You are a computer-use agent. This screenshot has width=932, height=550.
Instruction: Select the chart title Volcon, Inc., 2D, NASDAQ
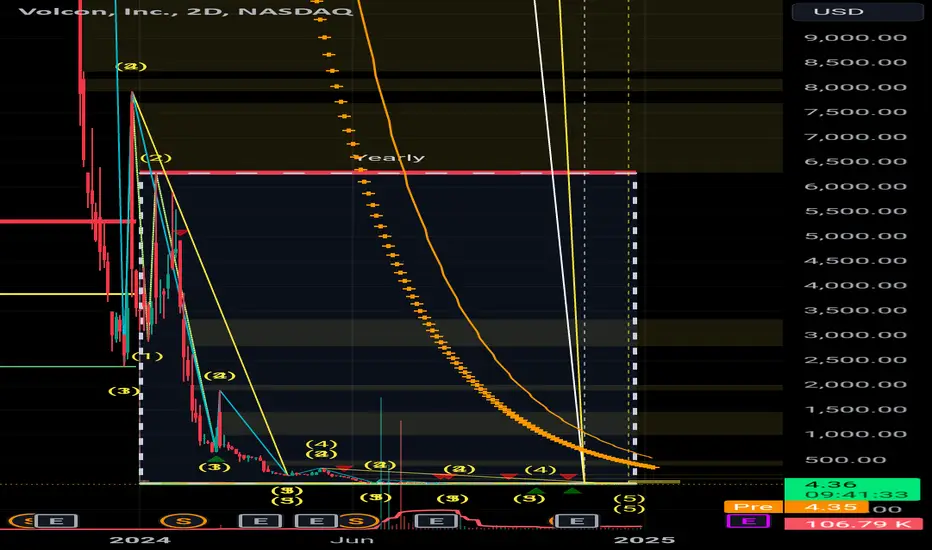185,11
